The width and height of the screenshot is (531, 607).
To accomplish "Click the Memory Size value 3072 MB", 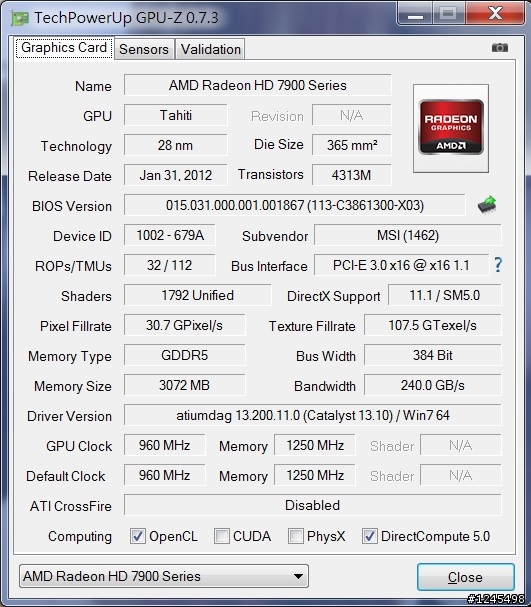I will pos(185,385).
